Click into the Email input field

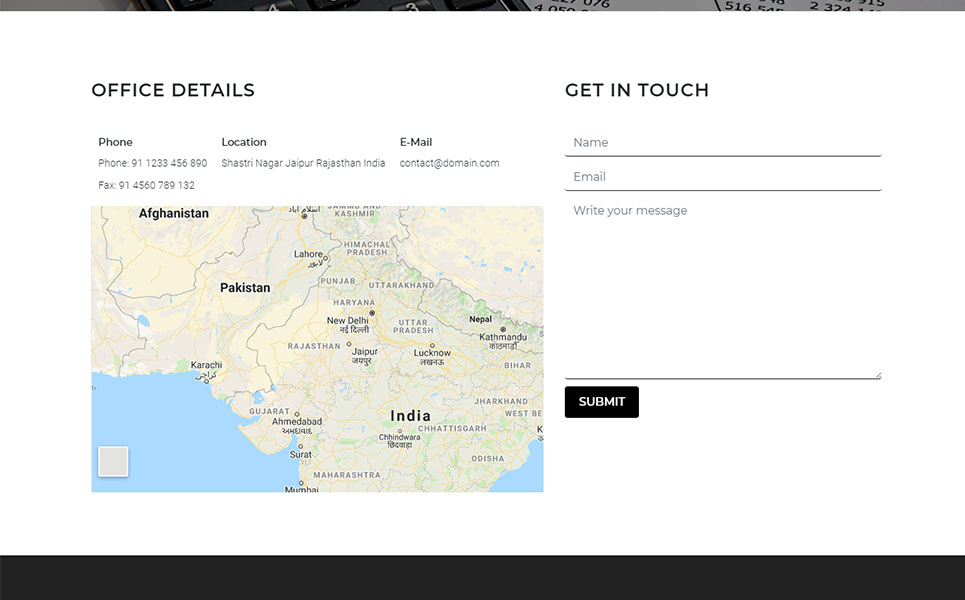click(x=722, y=177)
